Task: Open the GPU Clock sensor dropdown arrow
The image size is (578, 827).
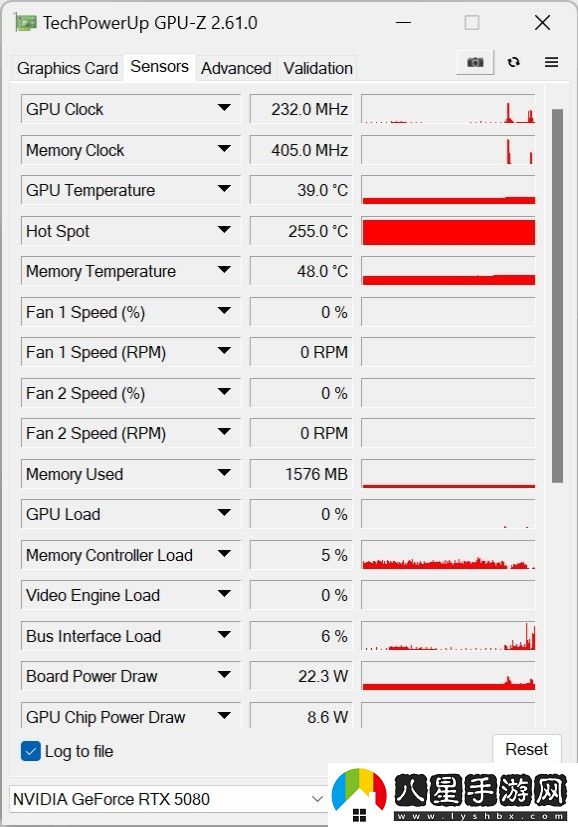Action: (x=224, y=108)
